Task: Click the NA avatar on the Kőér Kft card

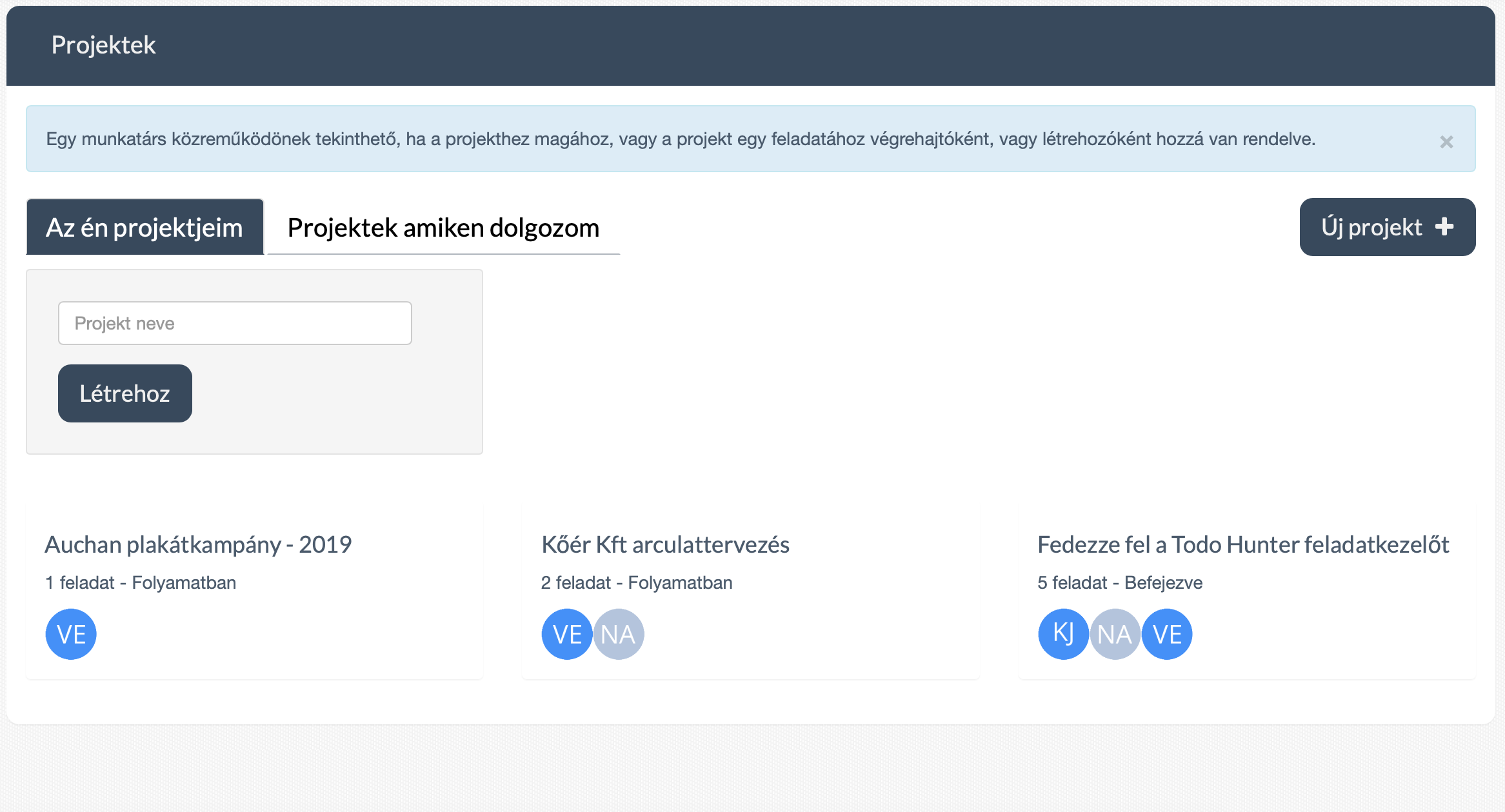Action: coord(619,634)
